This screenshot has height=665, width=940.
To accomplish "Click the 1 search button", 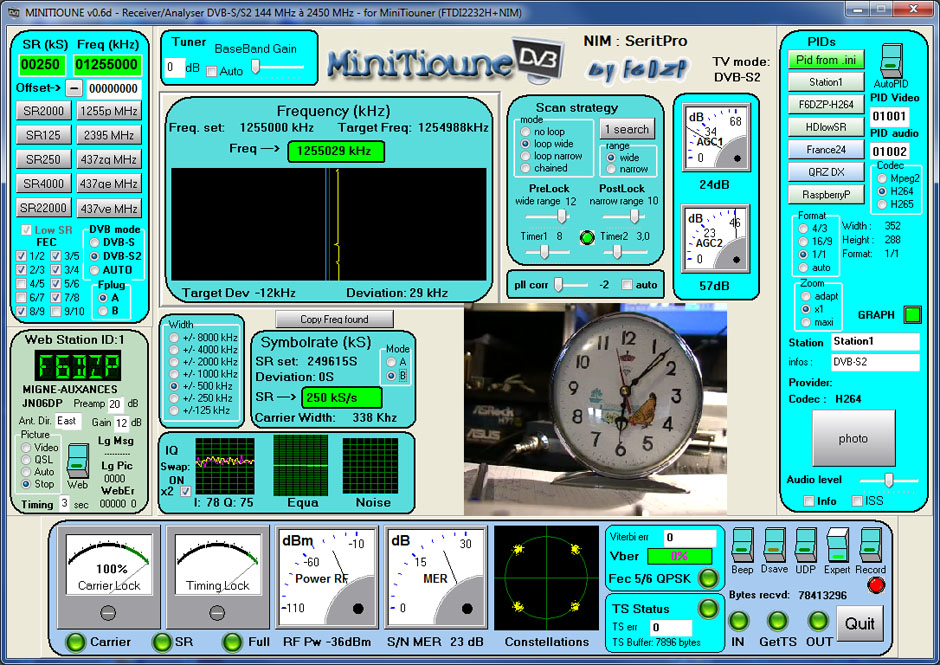I will [627, 129].
